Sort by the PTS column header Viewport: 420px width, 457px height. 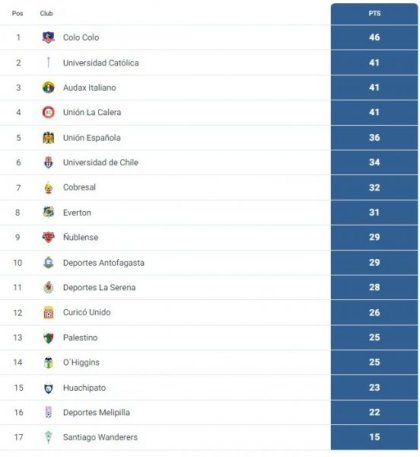click(374, 13)
